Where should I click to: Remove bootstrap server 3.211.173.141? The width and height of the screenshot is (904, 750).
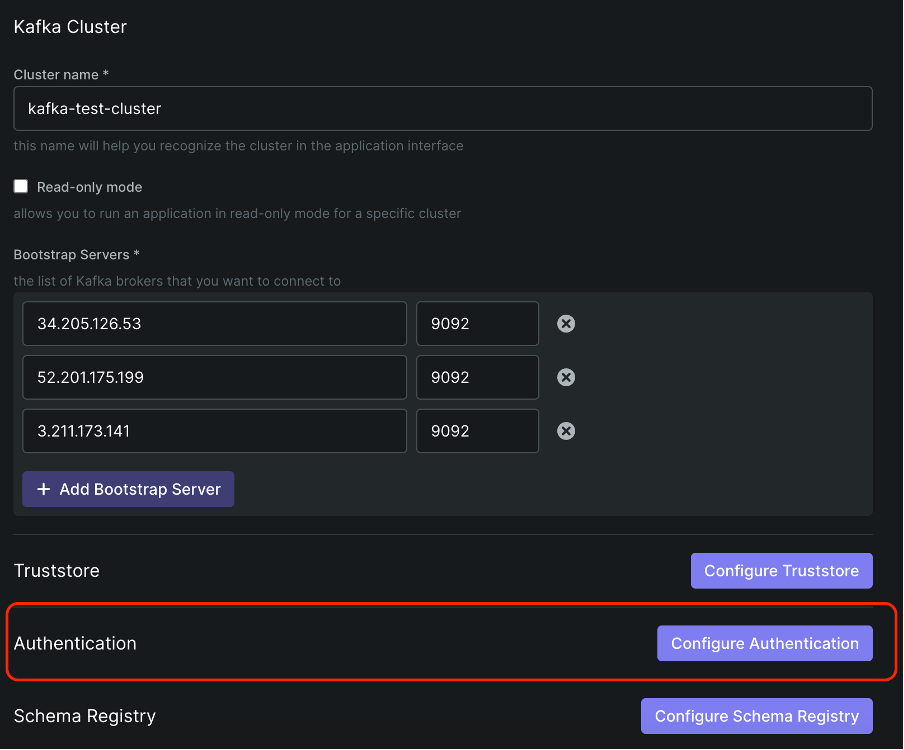coord(566,431)
